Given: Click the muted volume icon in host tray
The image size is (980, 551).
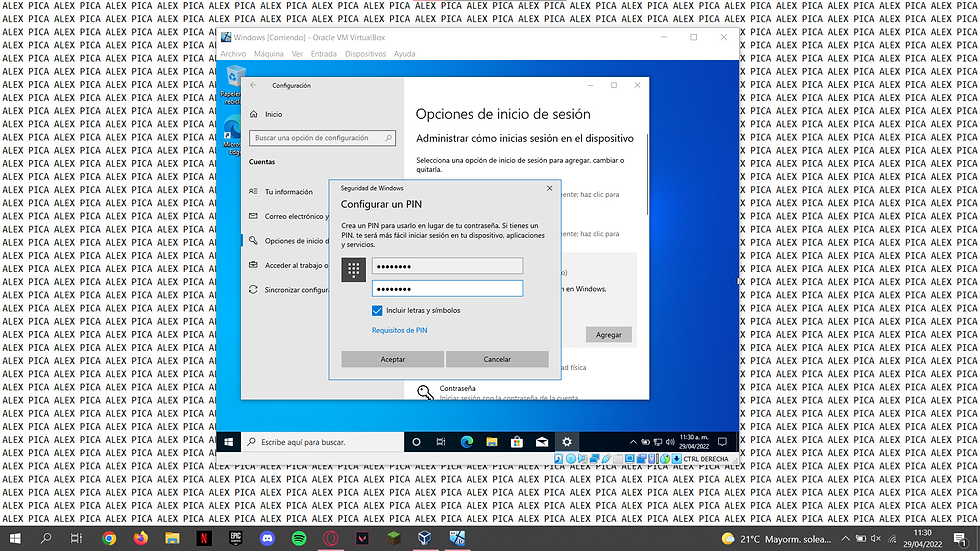Looking at the screenshot, I should tap(876, 539).
